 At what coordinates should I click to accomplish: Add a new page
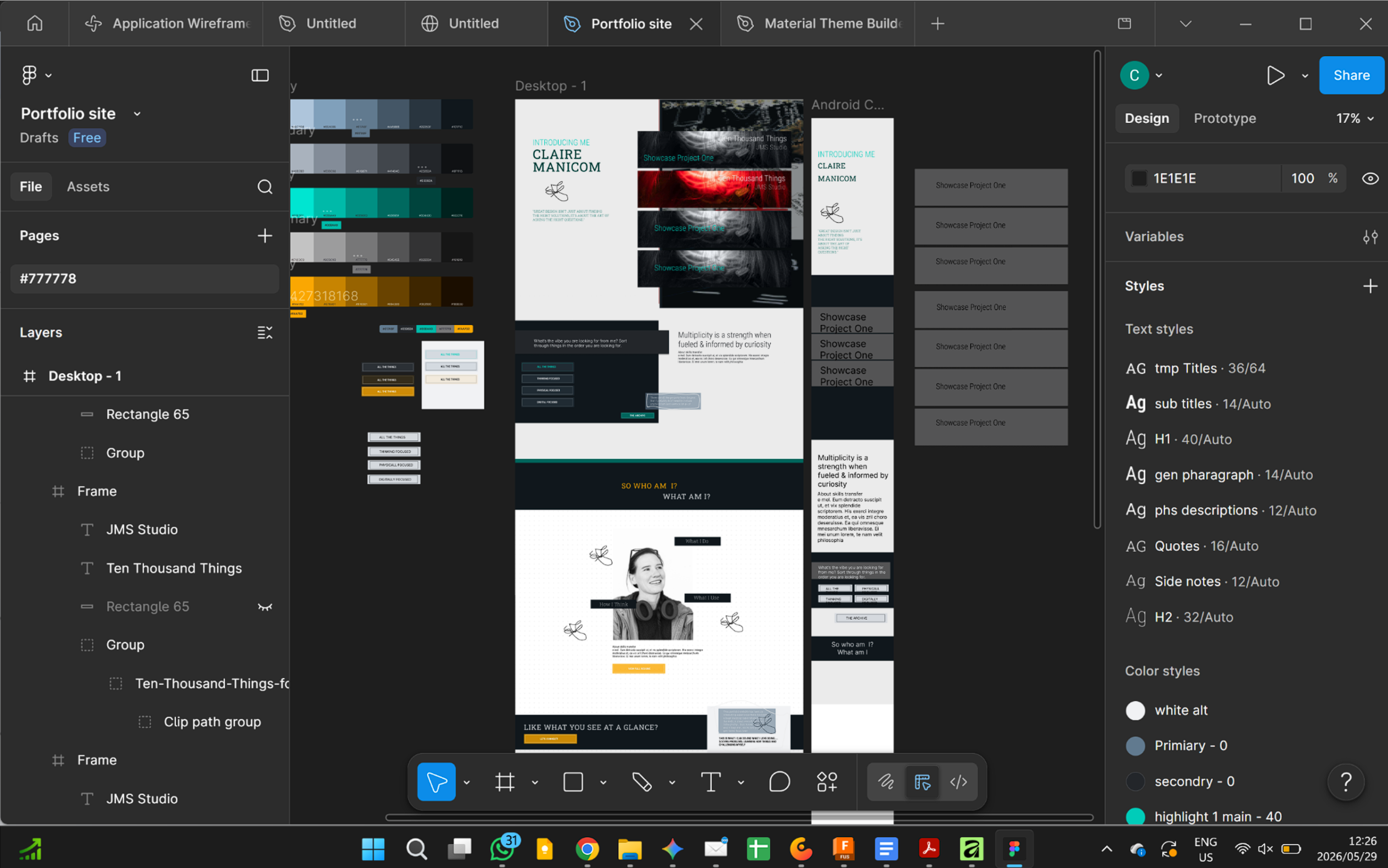[x=264, y=235]
